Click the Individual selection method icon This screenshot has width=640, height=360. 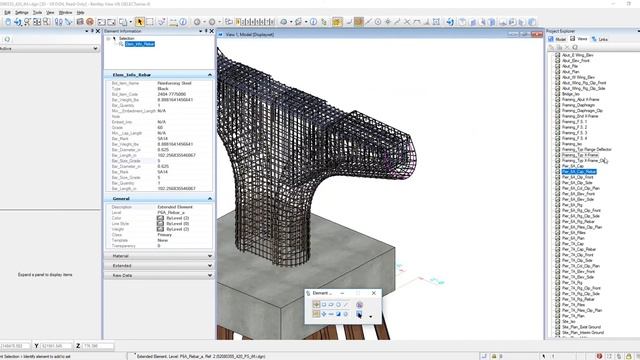pos(316,304)
